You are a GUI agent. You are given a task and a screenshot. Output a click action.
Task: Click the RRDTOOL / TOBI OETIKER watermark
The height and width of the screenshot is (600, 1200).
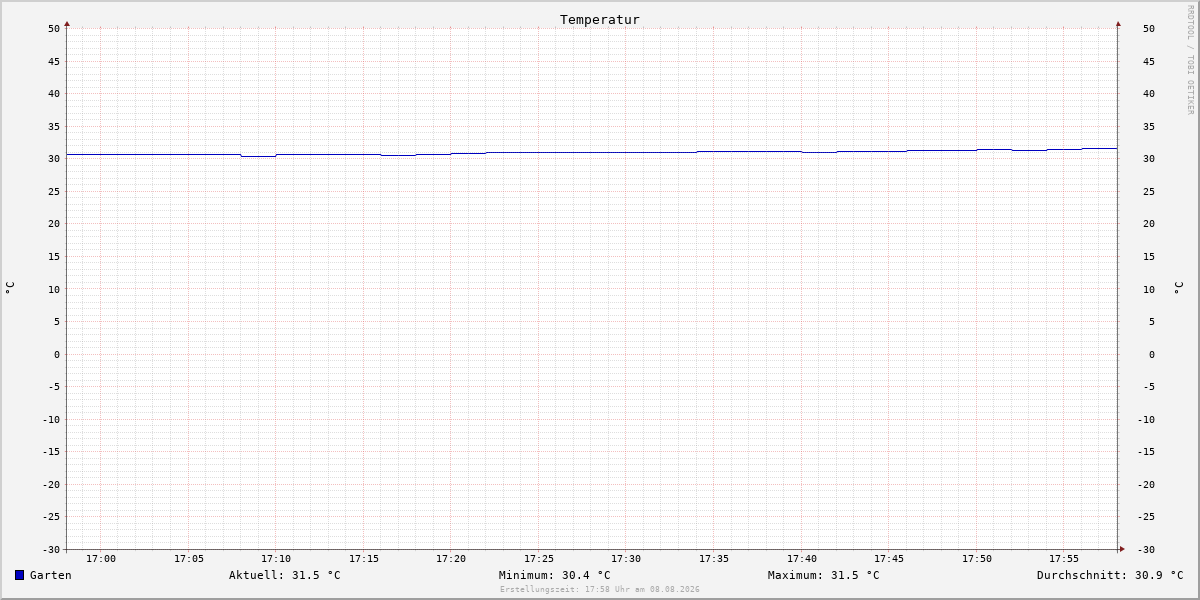point(1190,60)
